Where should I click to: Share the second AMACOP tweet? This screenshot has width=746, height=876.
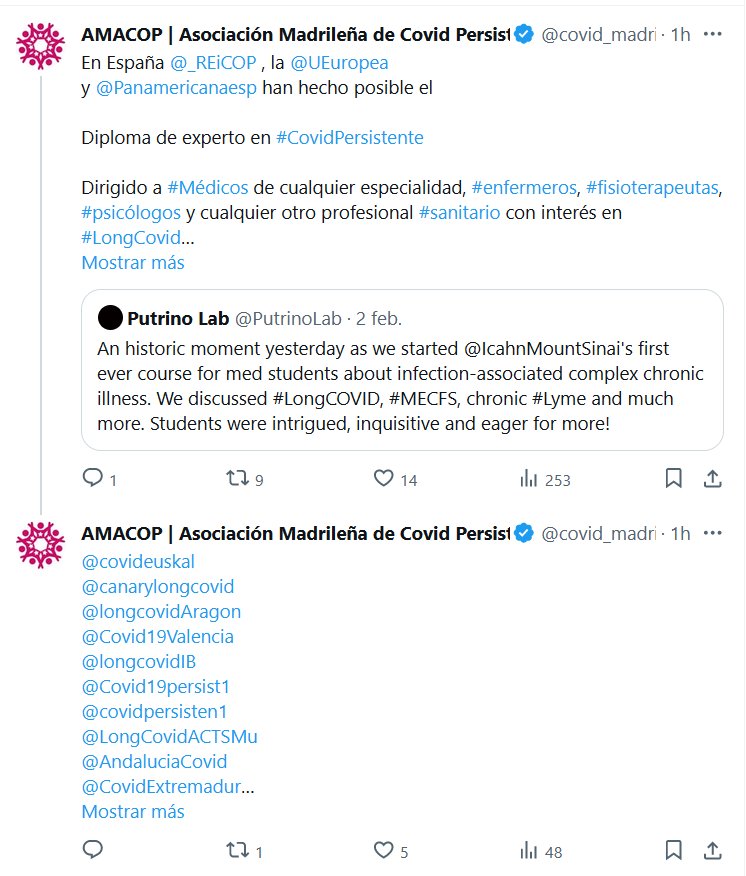point(713,851)
